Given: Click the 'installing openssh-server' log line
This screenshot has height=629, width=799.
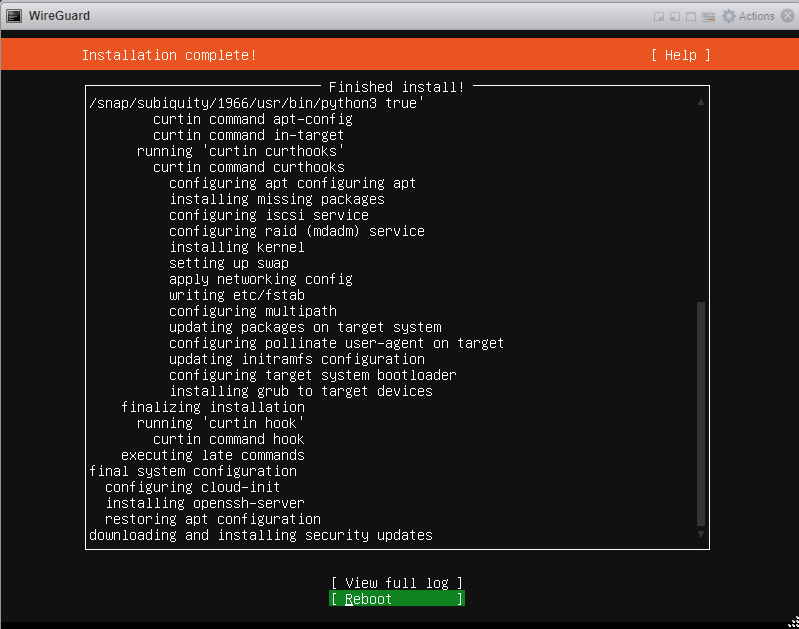Looking at the screenshot, I should click(x=204, y=503).
